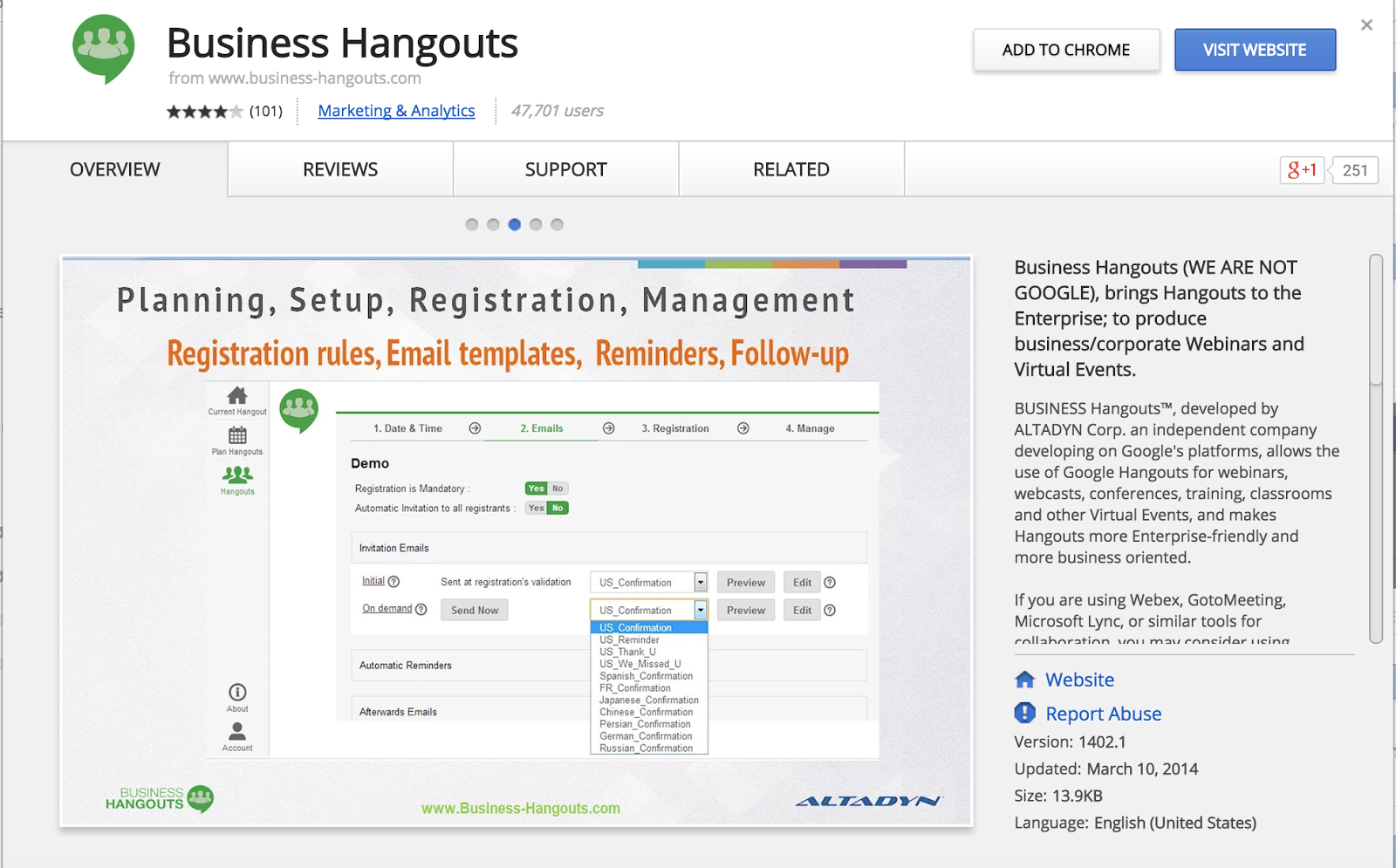Switch to the REVIEWS tab
The height and width of the screenshot is (868, 1396).
pos(339,169)
